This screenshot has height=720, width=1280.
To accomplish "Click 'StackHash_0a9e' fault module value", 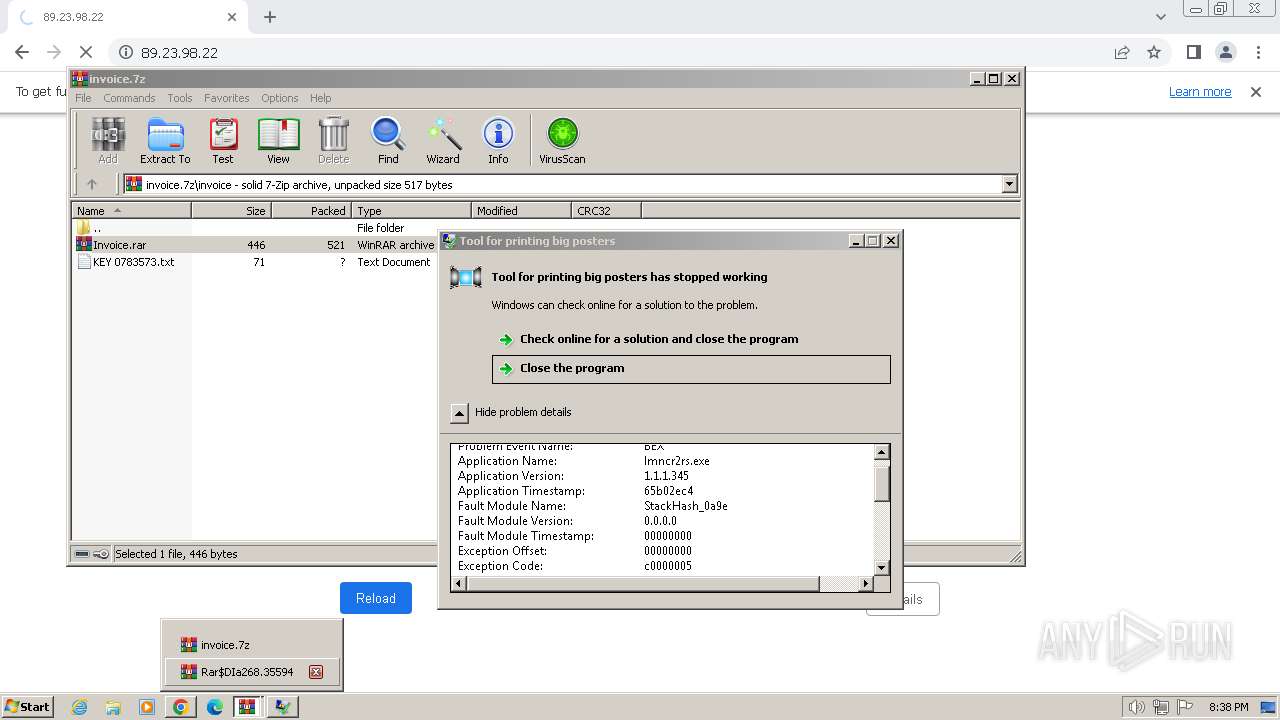I will coord(685,506).
